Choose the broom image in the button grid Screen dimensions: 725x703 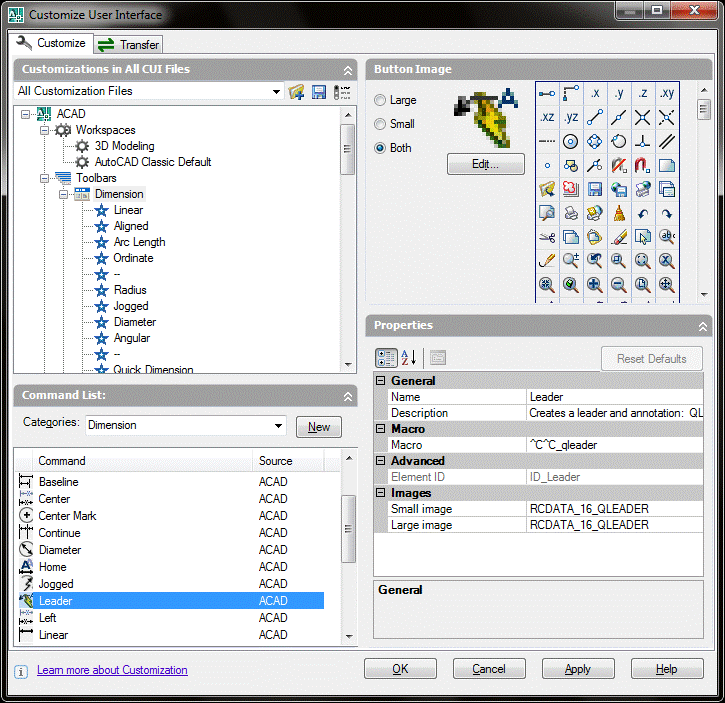[619, 213]
